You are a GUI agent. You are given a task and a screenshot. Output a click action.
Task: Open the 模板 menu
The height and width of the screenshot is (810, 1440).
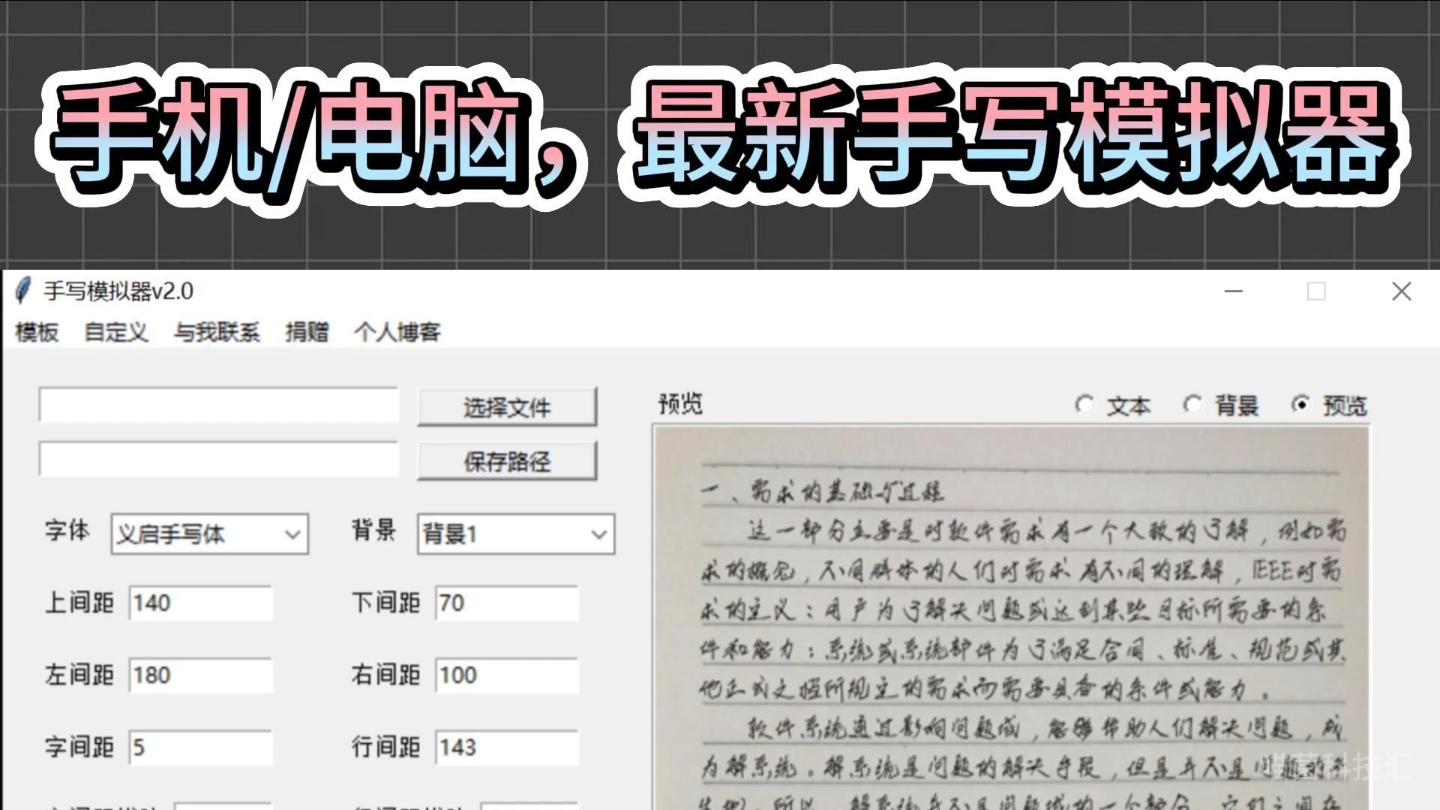(37, 332)
